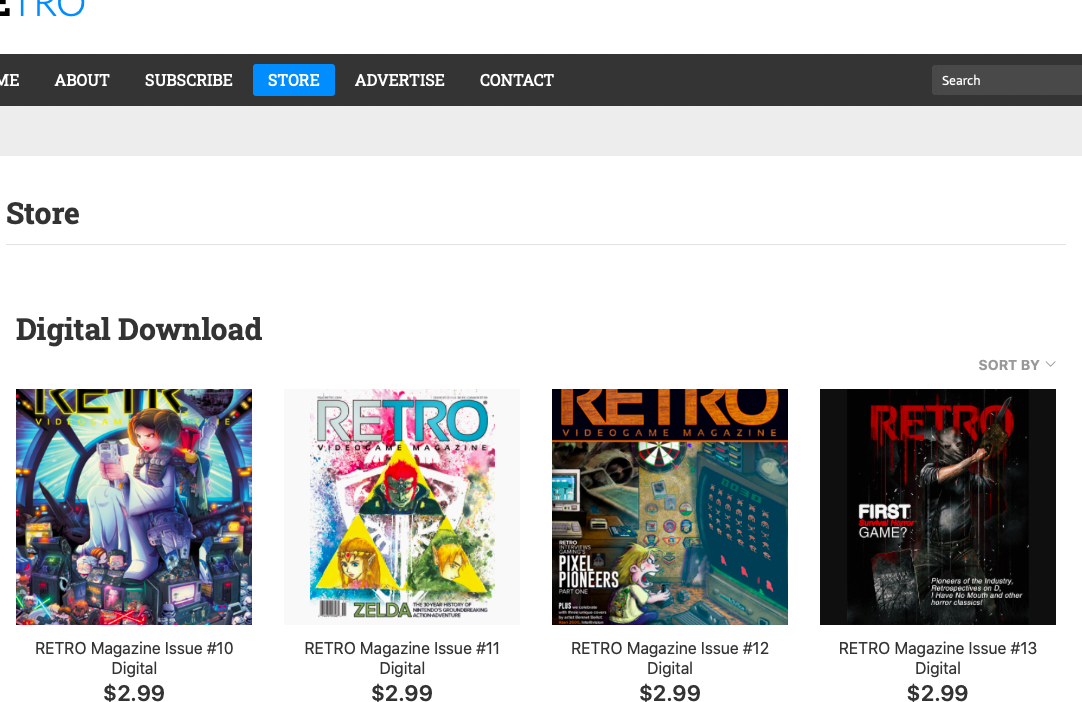Click the RETRO Magazine Issue #12 Digital title
1082x702 pixels.
[x=669, y=658]
